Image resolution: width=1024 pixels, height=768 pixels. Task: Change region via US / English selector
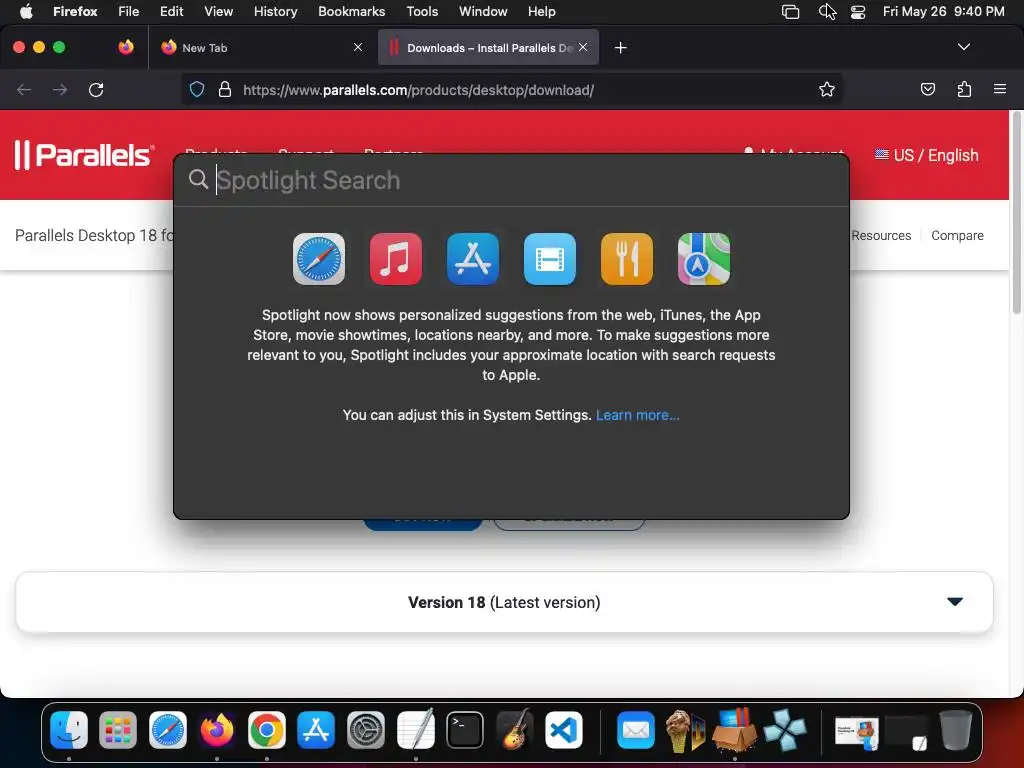927,155
